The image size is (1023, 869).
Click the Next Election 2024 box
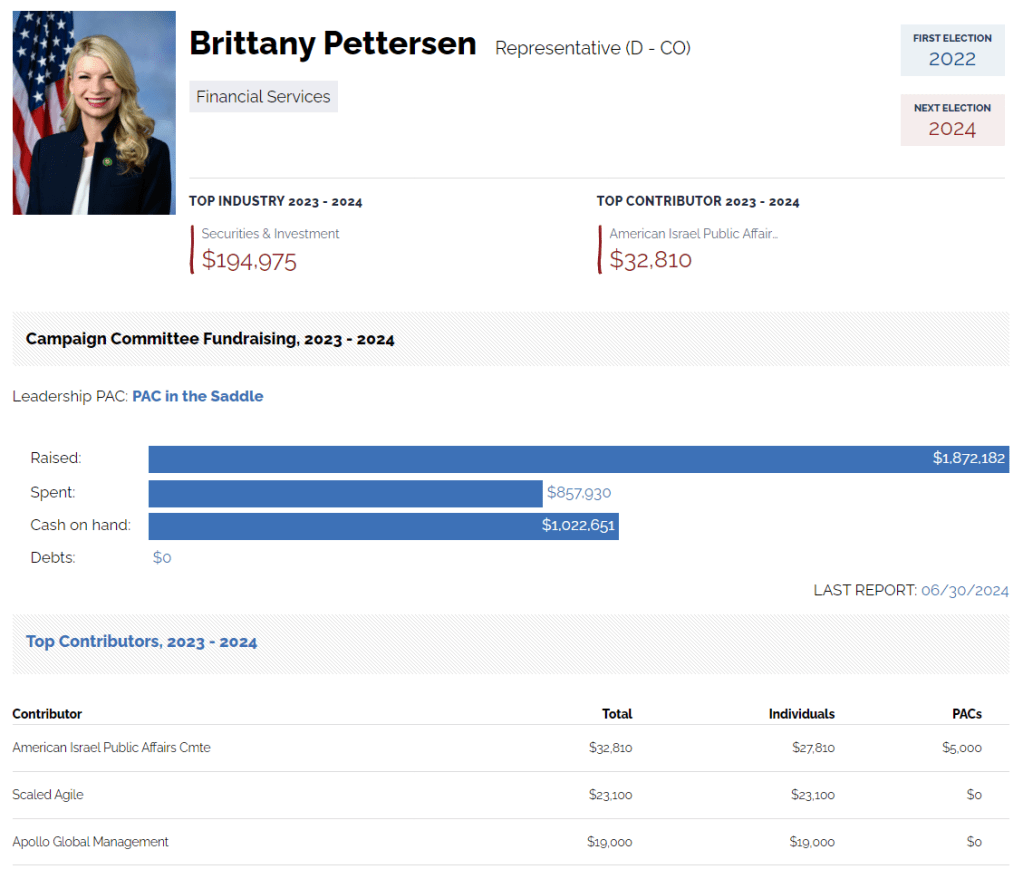(x=952, y=120)
